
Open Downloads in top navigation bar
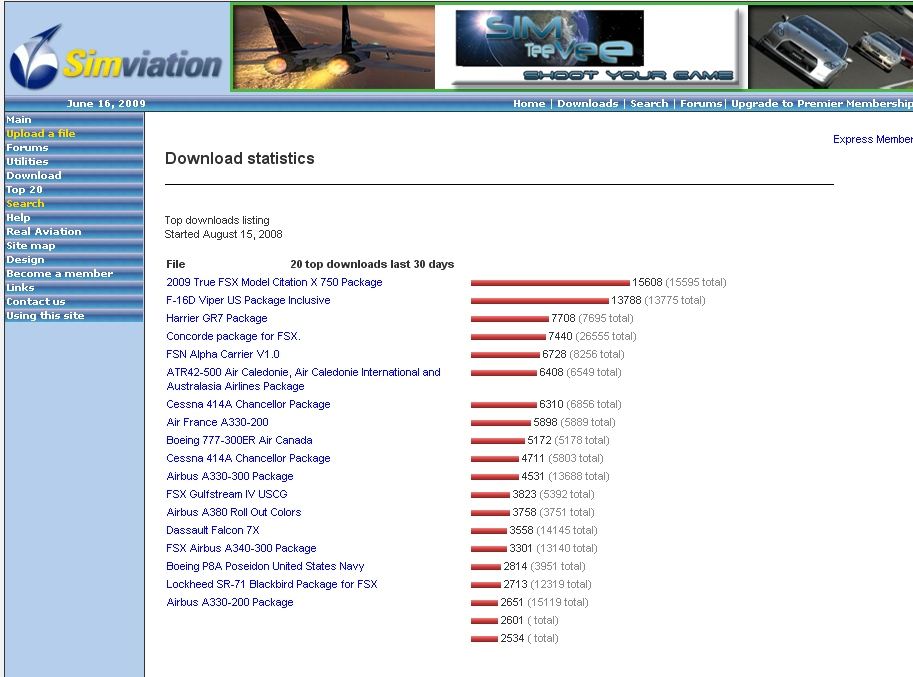(x=587, y=104)
